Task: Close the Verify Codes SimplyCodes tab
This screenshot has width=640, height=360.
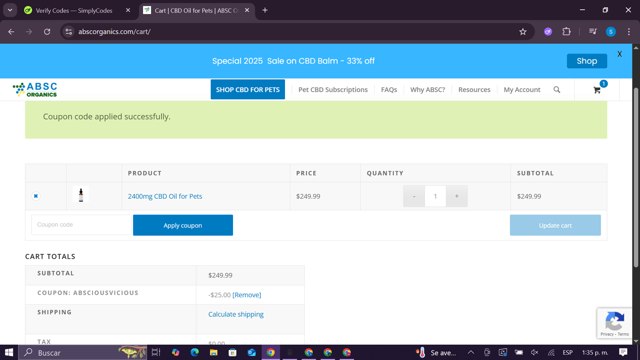Action: point(128,10)
